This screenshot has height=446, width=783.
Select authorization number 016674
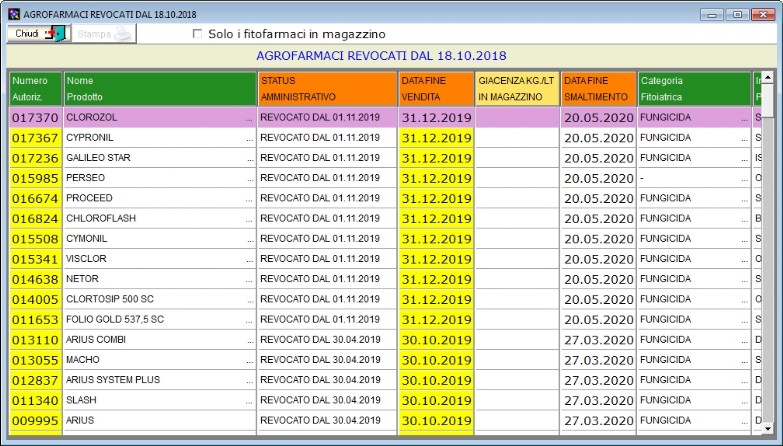[35, 198]
